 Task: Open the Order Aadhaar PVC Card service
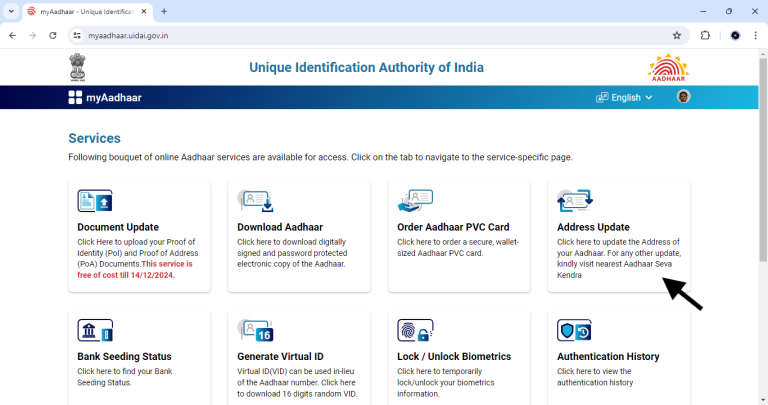point(459,237)
